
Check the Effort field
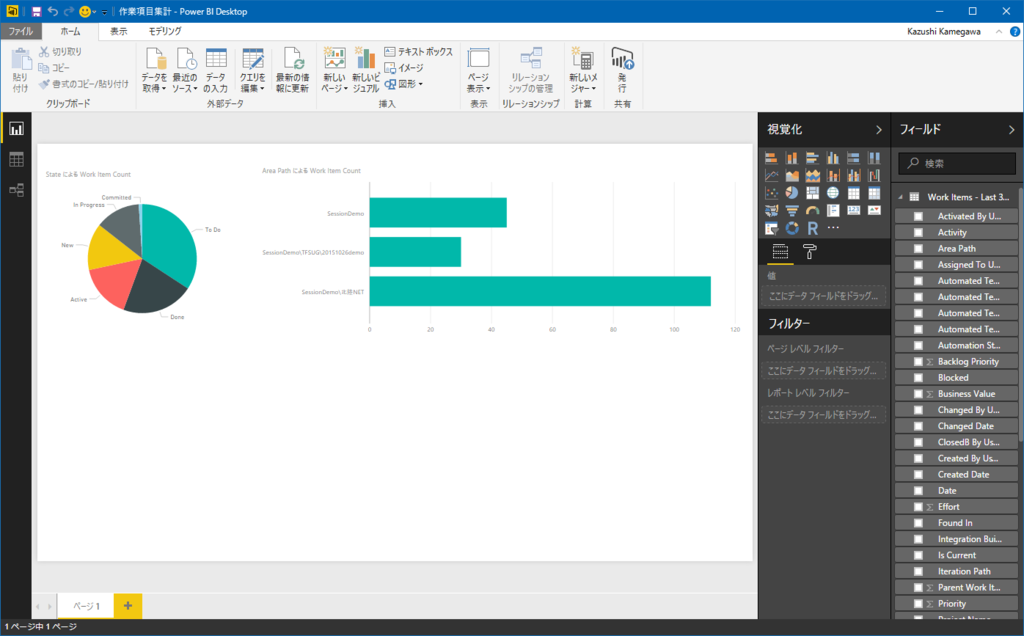click(x=918, y=507)
